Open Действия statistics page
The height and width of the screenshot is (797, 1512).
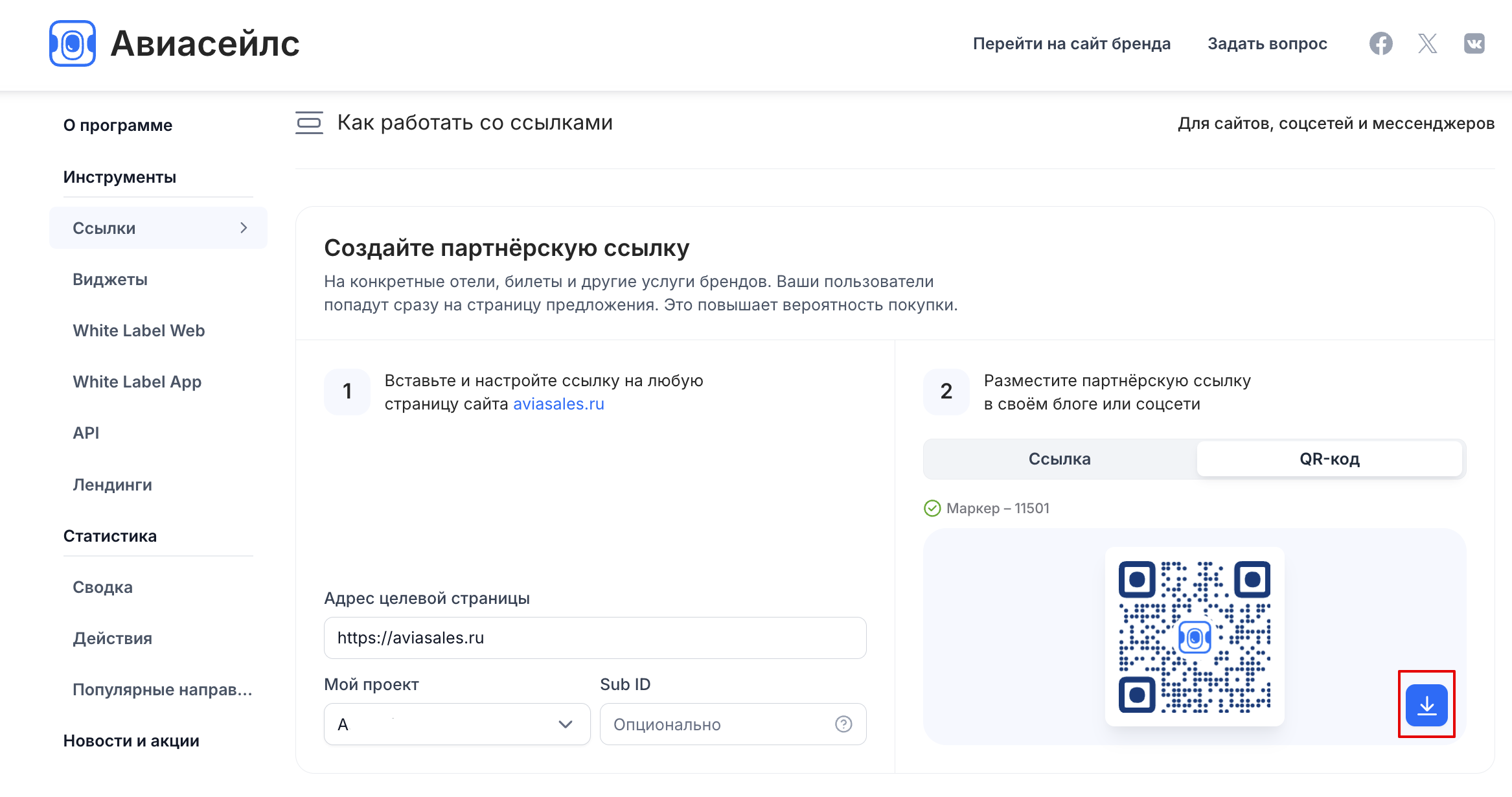click(x=112, y=638)
